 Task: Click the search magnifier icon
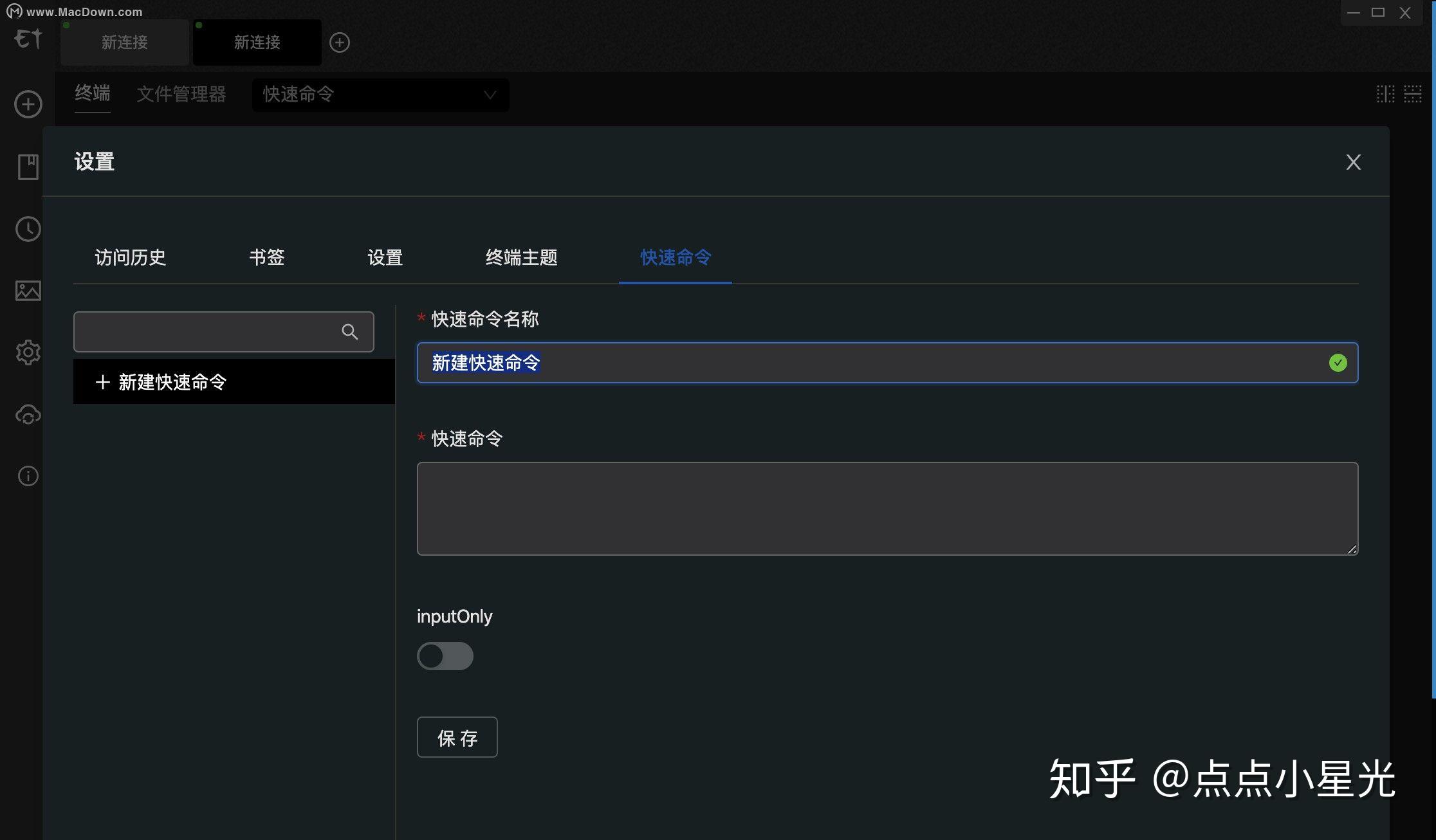pyautogui.click(x=350, y=332)
